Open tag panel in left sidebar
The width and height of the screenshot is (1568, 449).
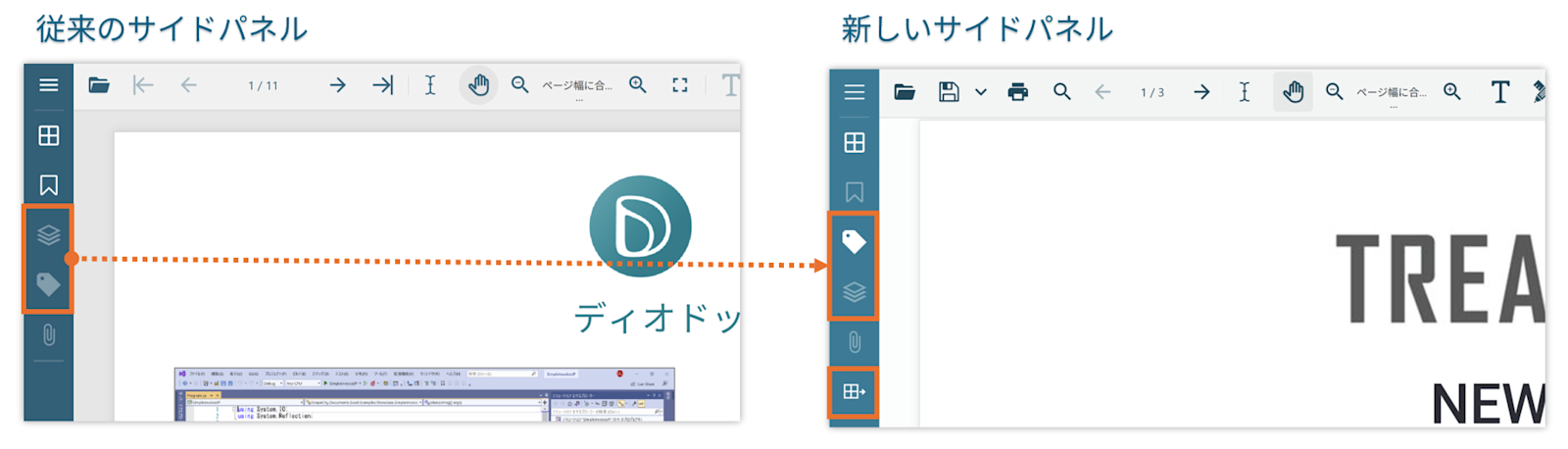coord(48,285)
